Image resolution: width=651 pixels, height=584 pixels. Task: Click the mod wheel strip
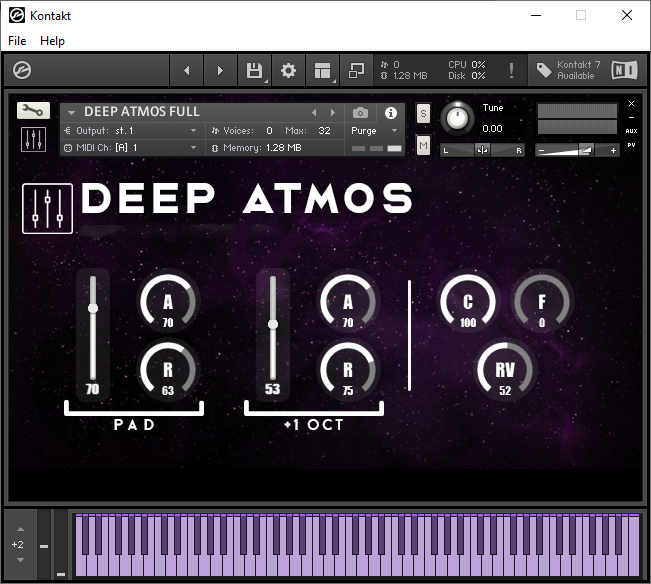[61, 544]
